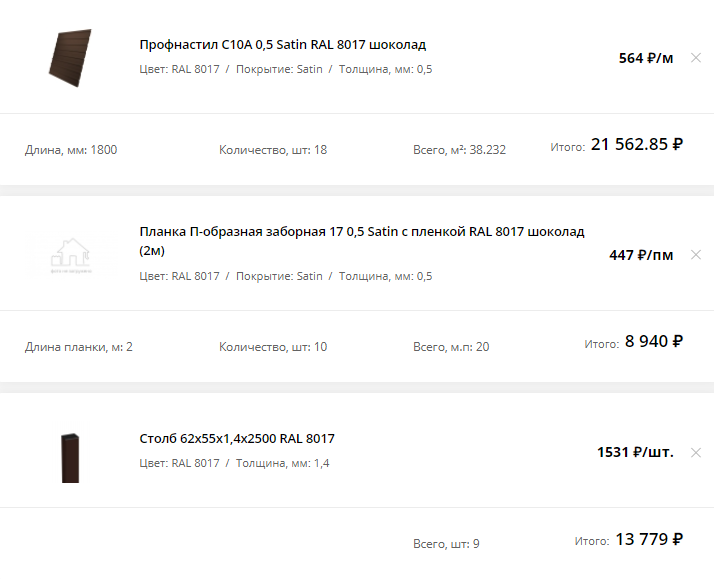Select the Длина, мм: 1800 field
The width and height of the screenshot is (714, 579).
click(71, 150)
